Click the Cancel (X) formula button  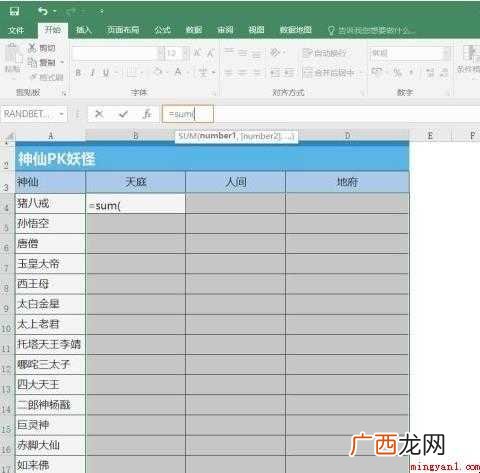[99, 114]
